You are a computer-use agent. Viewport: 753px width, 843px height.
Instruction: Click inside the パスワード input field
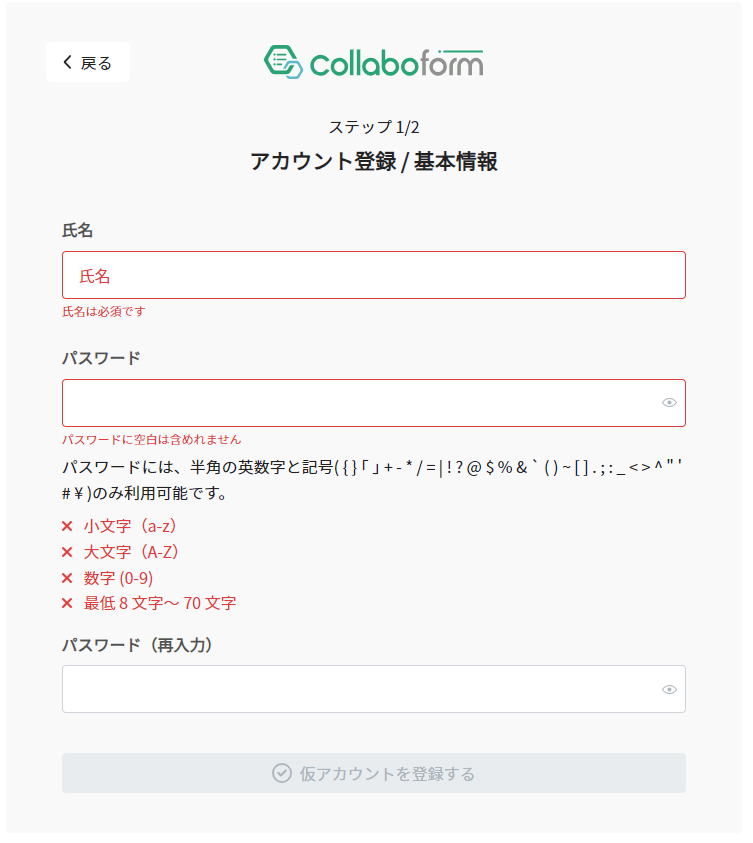(374, 403)
